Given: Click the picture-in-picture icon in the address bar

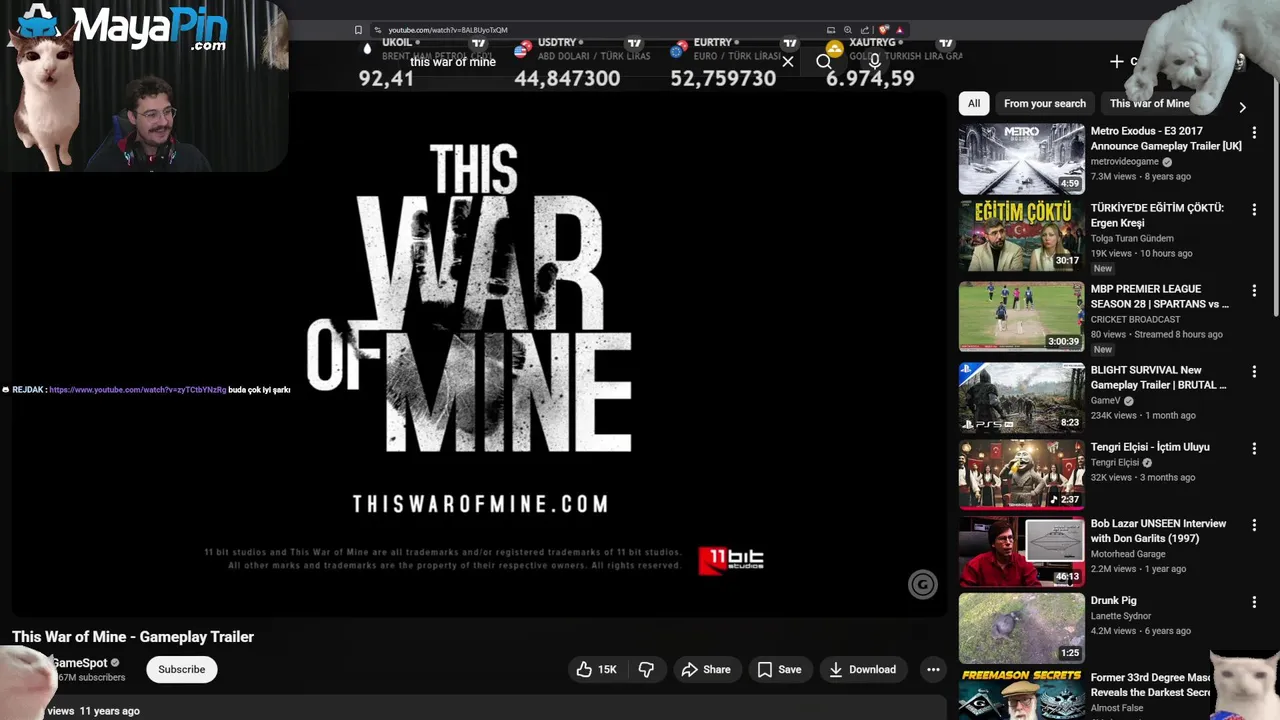Looking at the screenshot, I should pos(831,30).
